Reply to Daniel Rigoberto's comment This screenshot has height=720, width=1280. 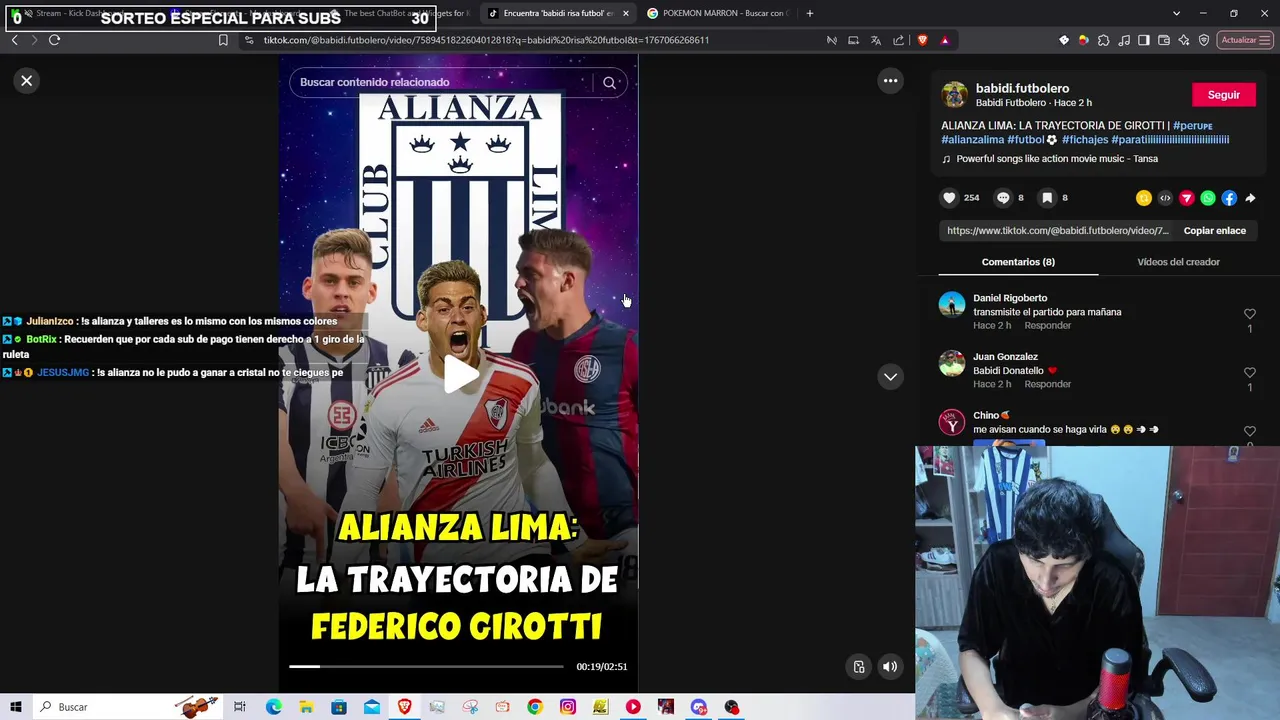click(x=1047, y=326)
